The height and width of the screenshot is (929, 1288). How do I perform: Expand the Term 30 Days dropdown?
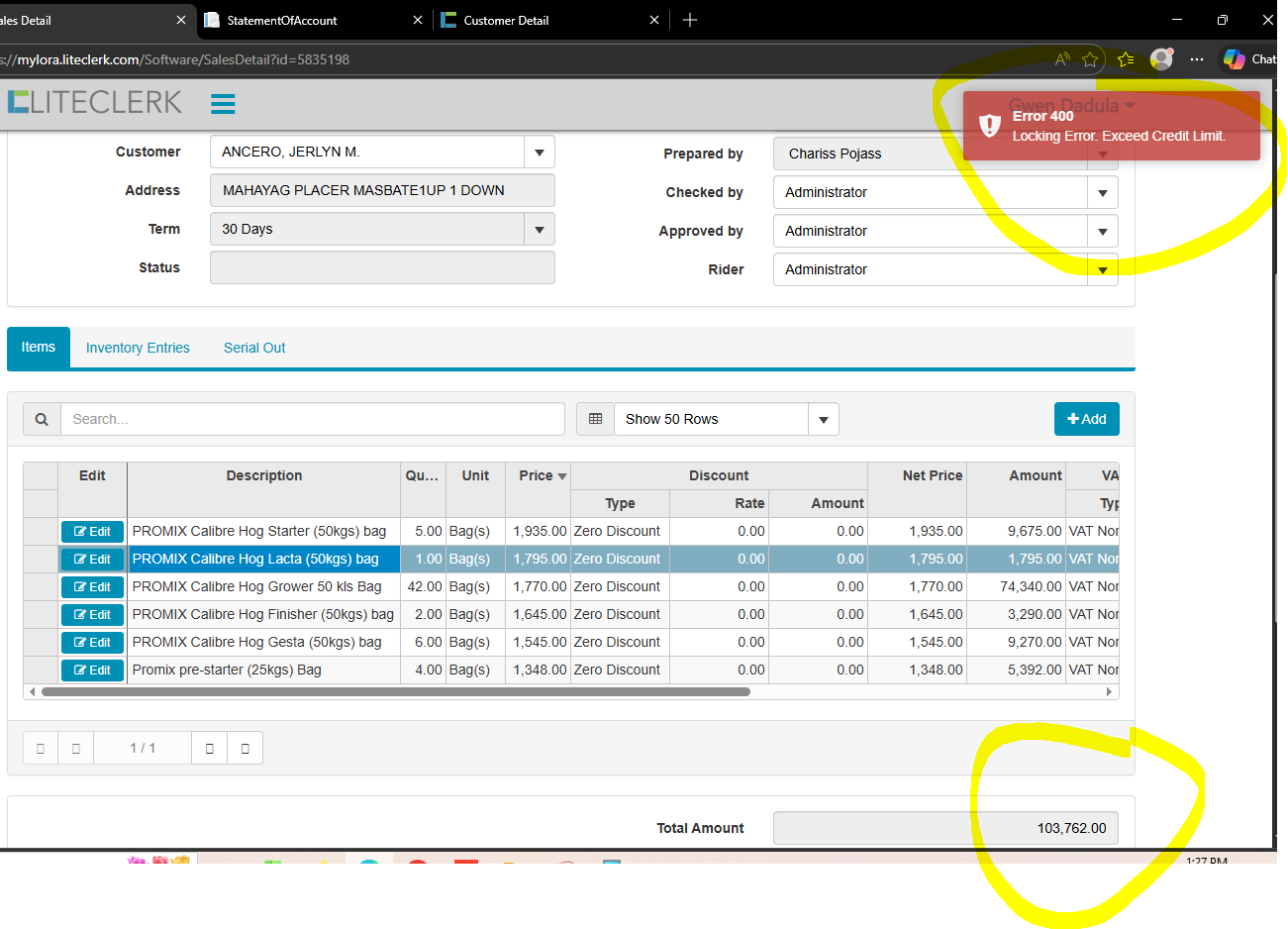(539, 230)
